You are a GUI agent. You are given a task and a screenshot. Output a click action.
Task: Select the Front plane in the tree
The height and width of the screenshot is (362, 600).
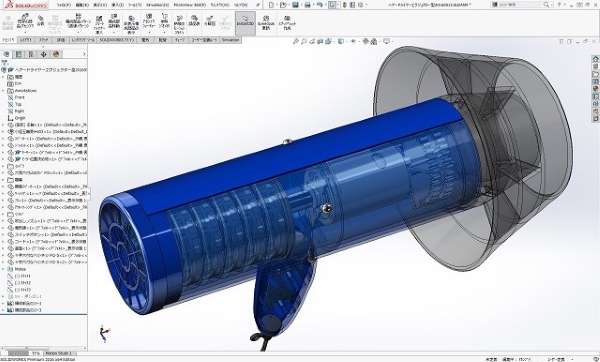coord(20,98)
